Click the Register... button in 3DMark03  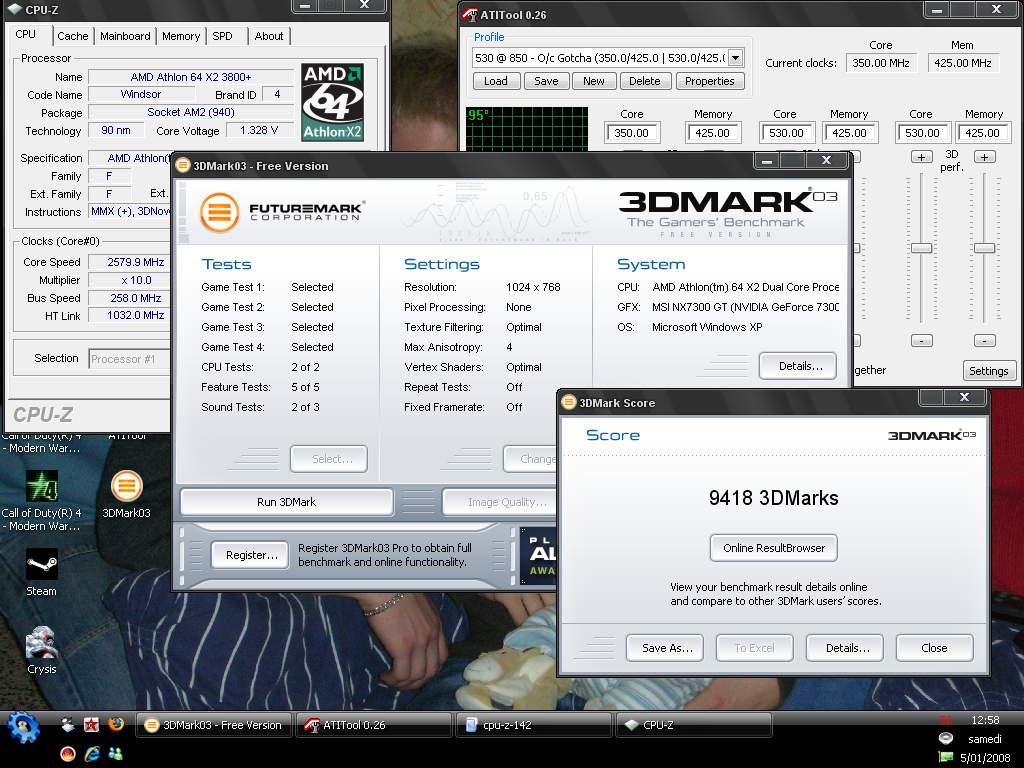[x=251, y=555]
